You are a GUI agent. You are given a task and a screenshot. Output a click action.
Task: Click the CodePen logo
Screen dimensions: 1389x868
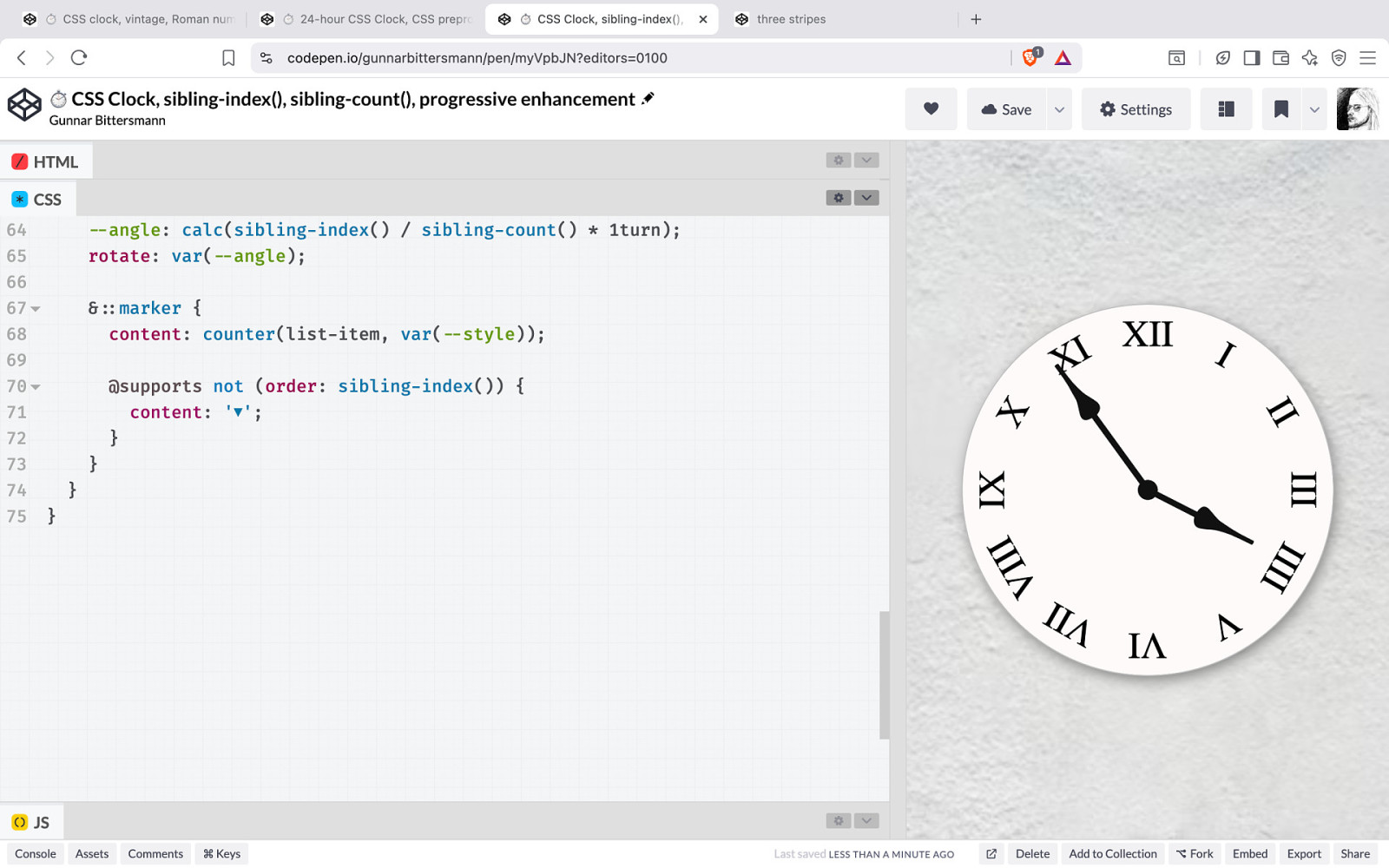[x=24, y=106]
